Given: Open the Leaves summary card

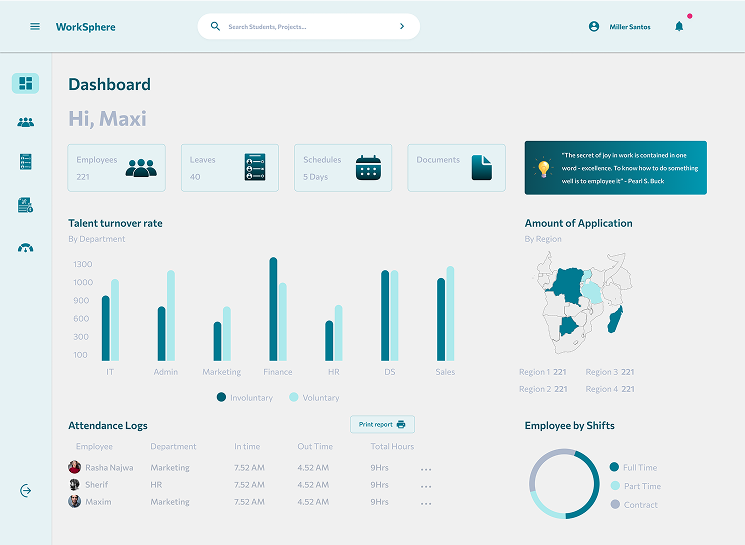Looking at the screenshot, I should tap(230, 167).
